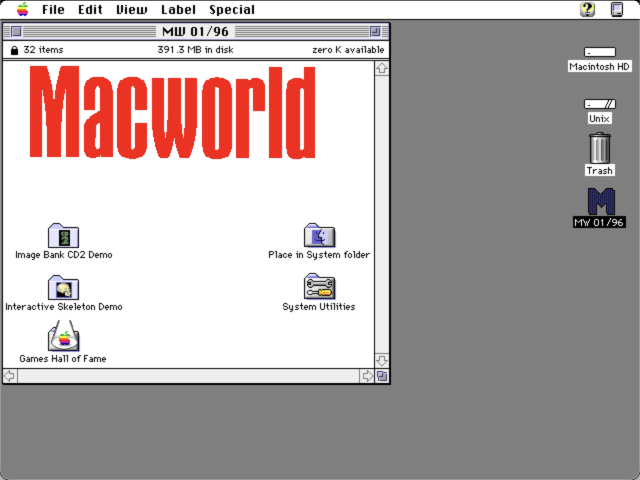The width and height of the screenshot is (640, 480).
Task: Open the File menu
Action: (x=53, y=9)
